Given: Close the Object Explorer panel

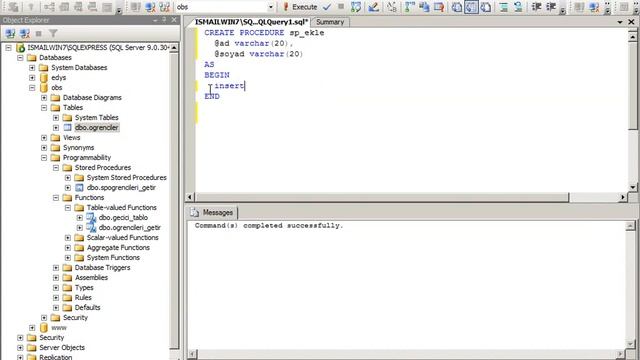Looking at the screenshot, I should [x=174, y=20].
